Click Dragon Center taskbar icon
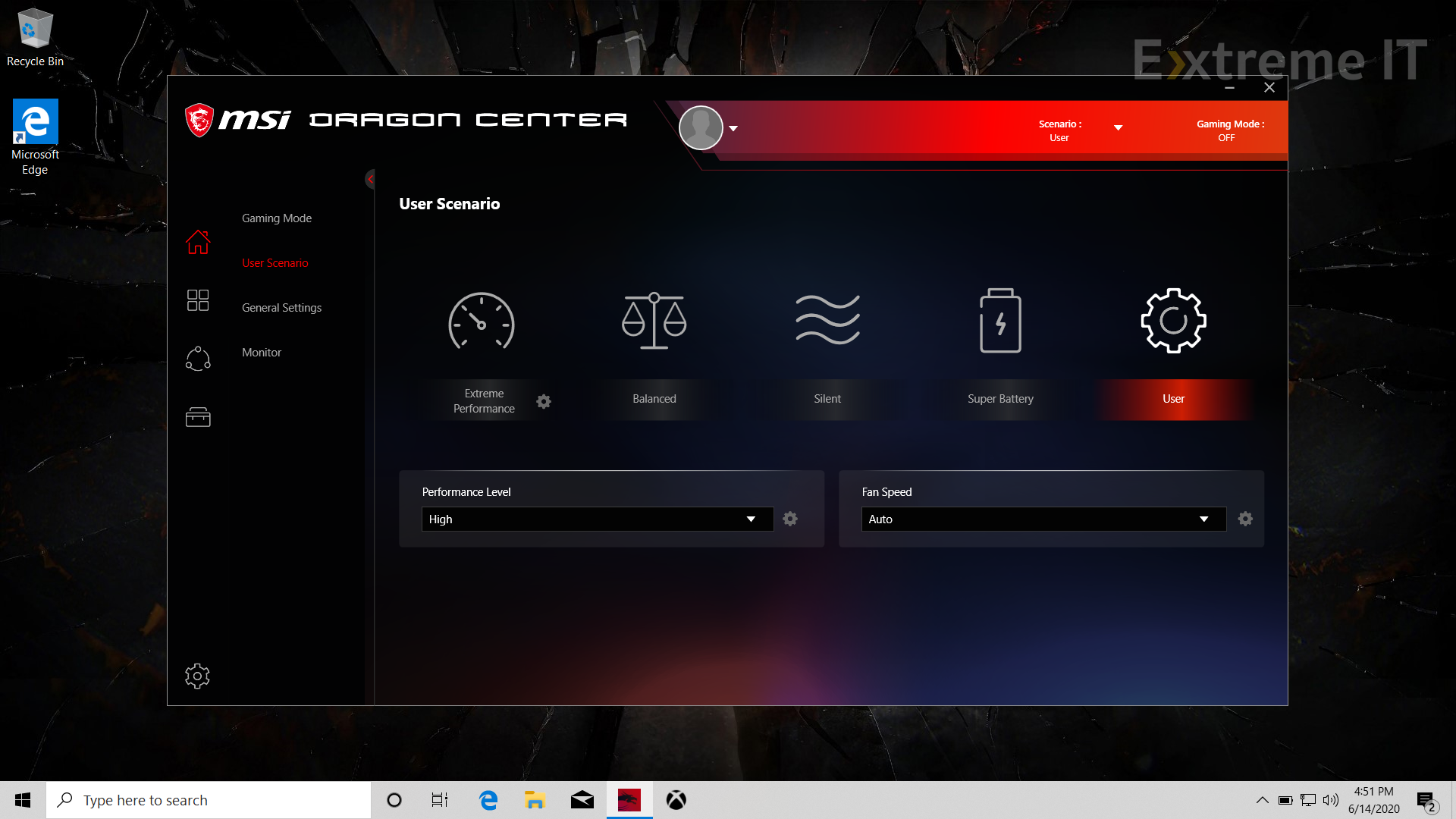1456x819 pixels. click(629, 800)
